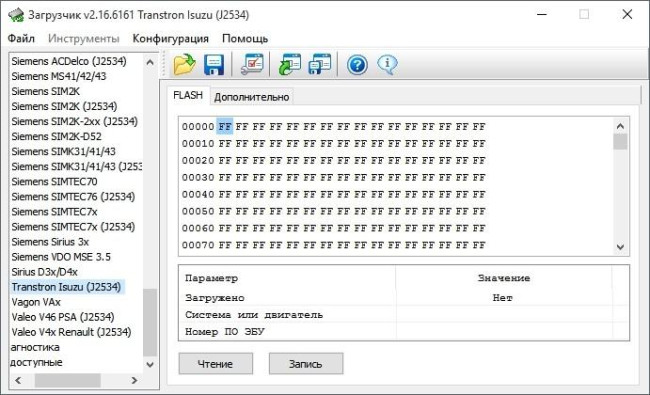Open the Помощь menu
Screen dimensions: 650x395
pyautogui.click(x=245, y=39)
